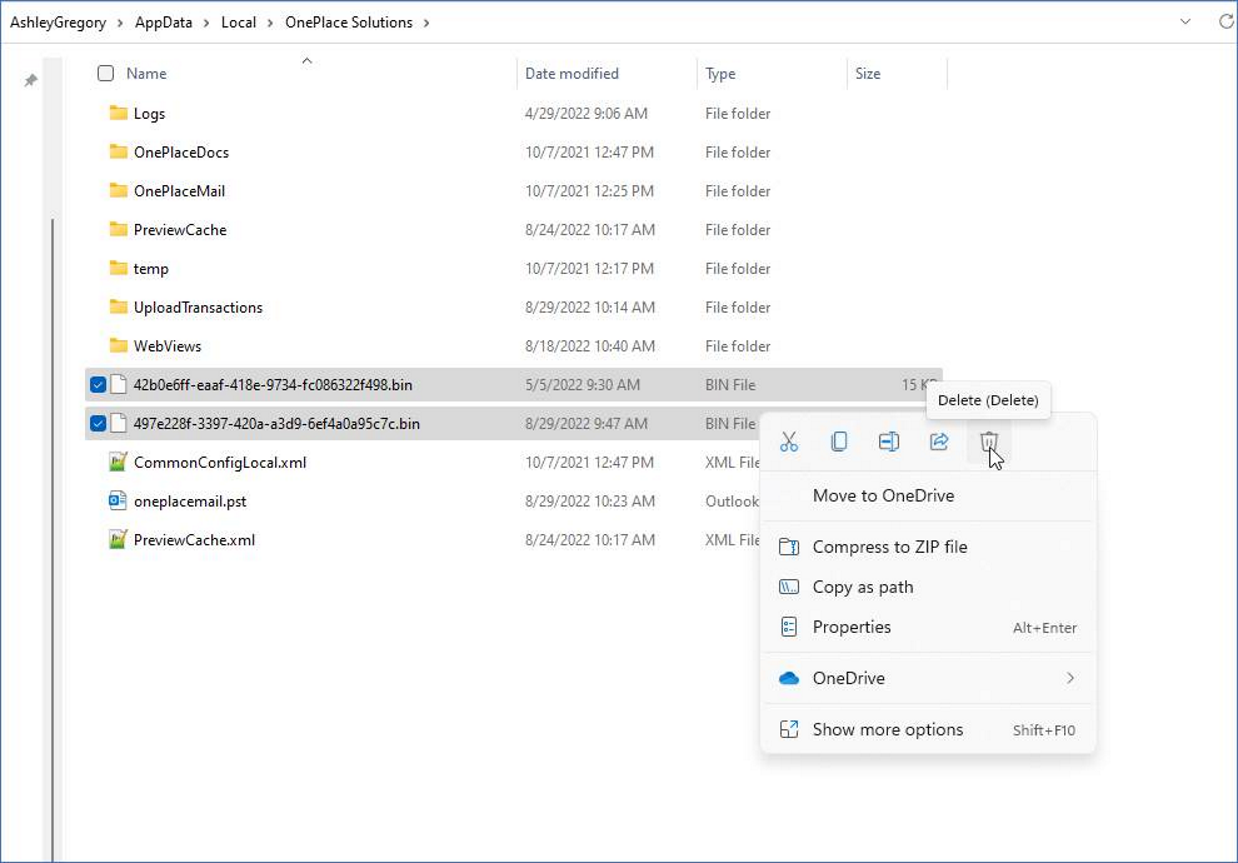
Task: Expand chevron after OnePlace Solutions breadcrumb
Action: coord(426,23)
